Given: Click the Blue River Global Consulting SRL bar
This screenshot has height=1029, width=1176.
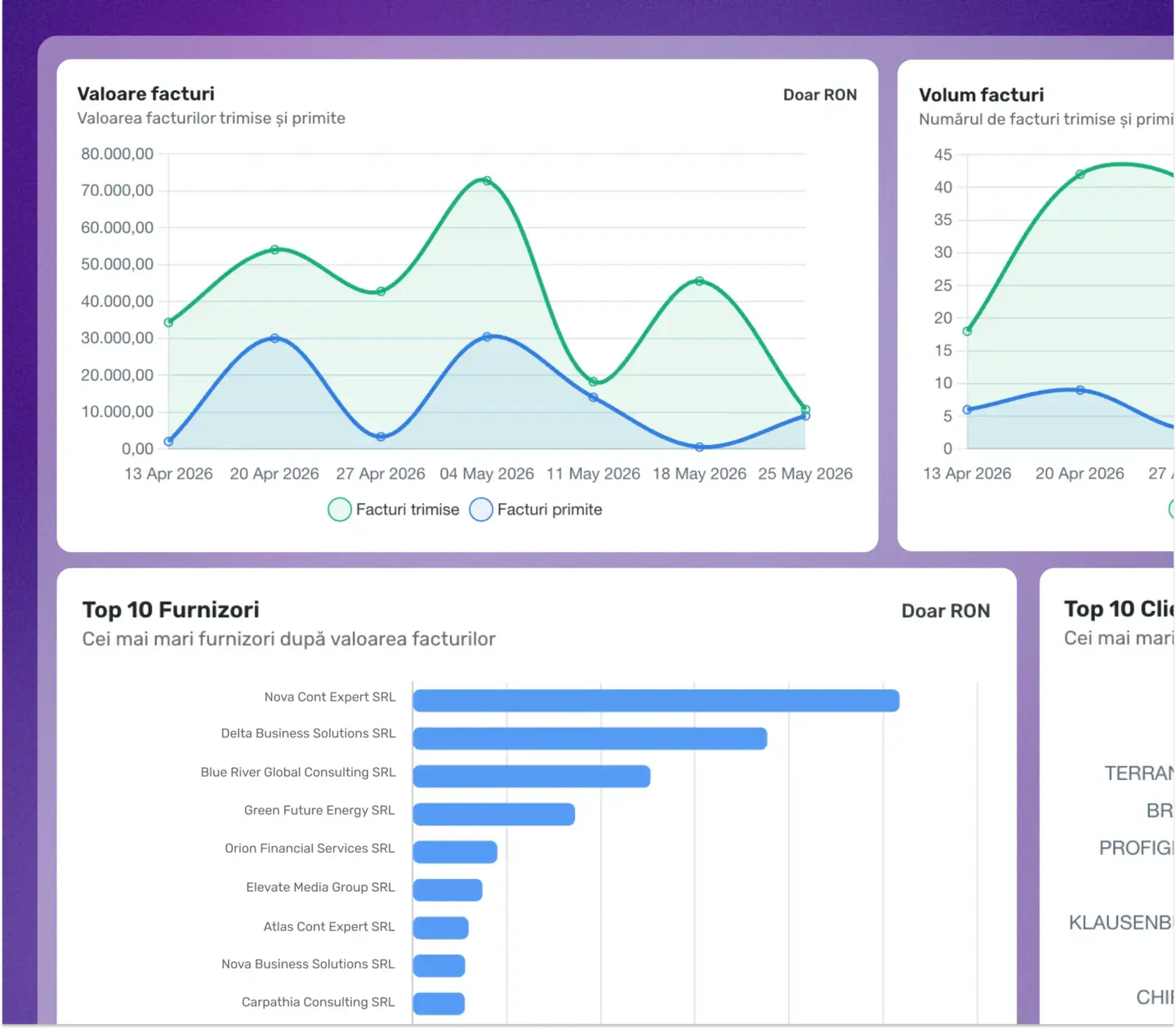Looking at the screenshot, I should [532, 777].
